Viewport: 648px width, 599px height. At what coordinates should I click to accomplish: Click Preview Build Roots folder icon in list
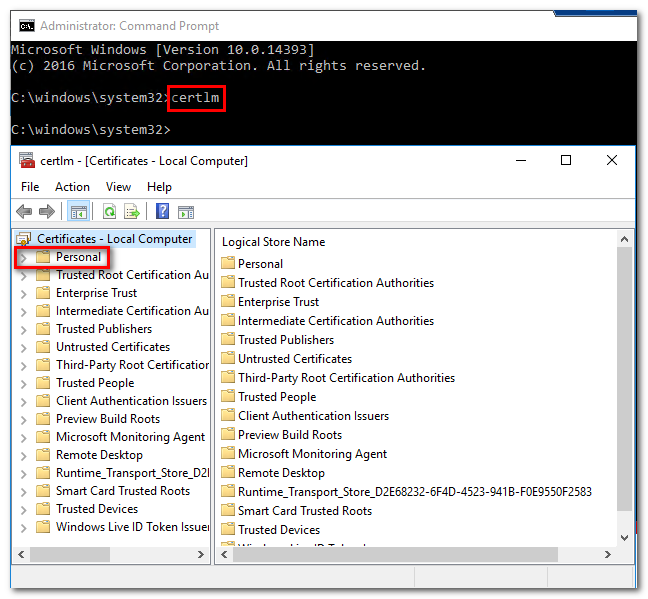pyautogui.click(x=228, y=434)
